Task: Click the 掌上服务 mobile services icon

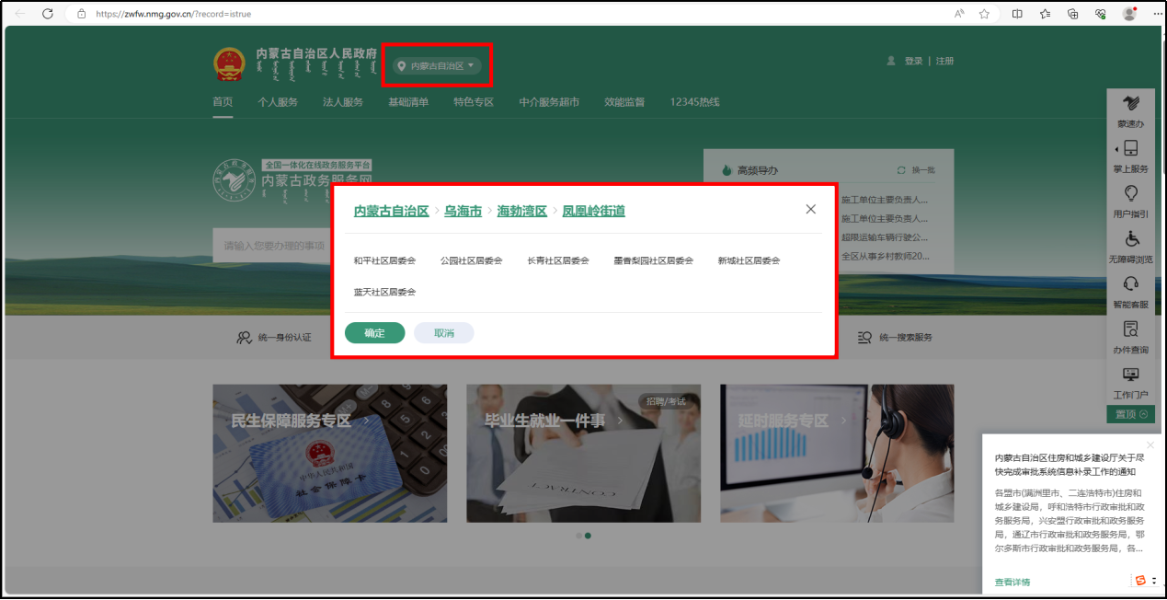Action: click(x=1131, y=155)
